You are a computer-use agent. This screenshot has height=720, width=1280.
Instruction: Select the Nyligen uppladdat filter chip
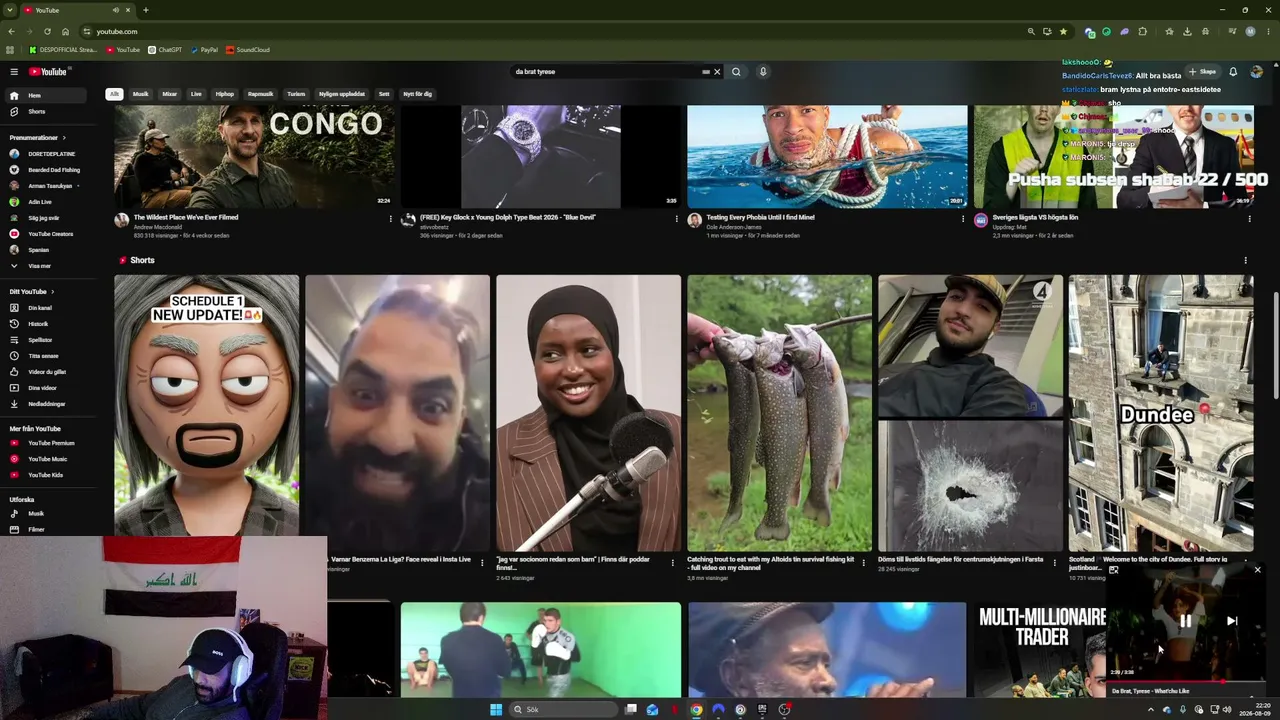(x=342, y=94)
